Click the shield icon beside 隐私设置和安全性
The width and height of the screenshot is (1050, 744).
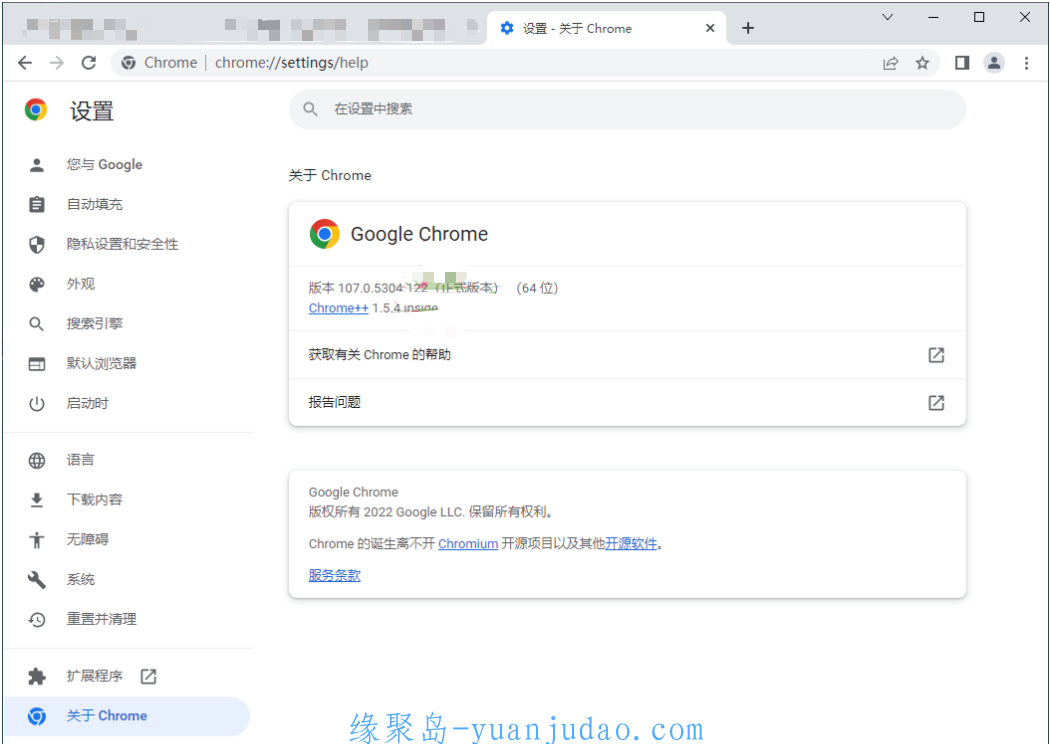37,244
